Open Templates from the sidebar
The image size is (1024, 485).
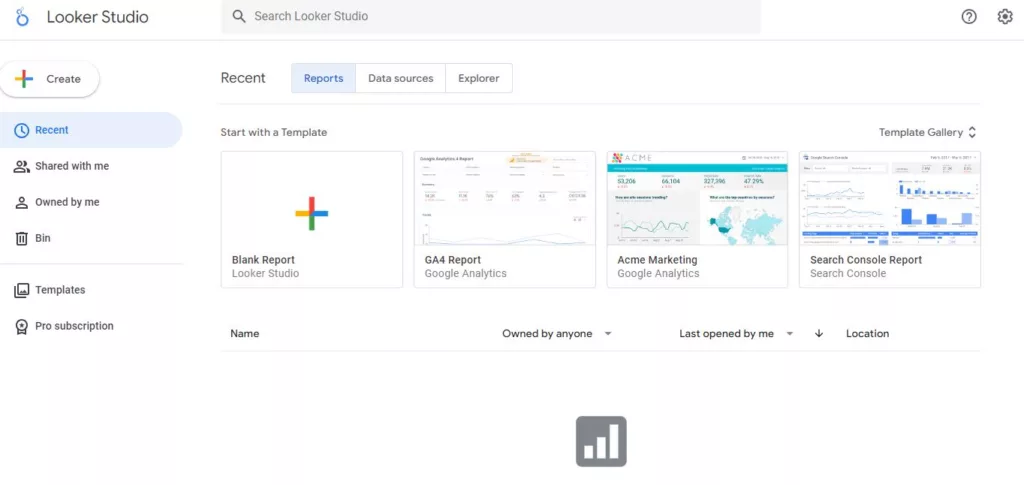pyautogui.click(x=91, y=290)
